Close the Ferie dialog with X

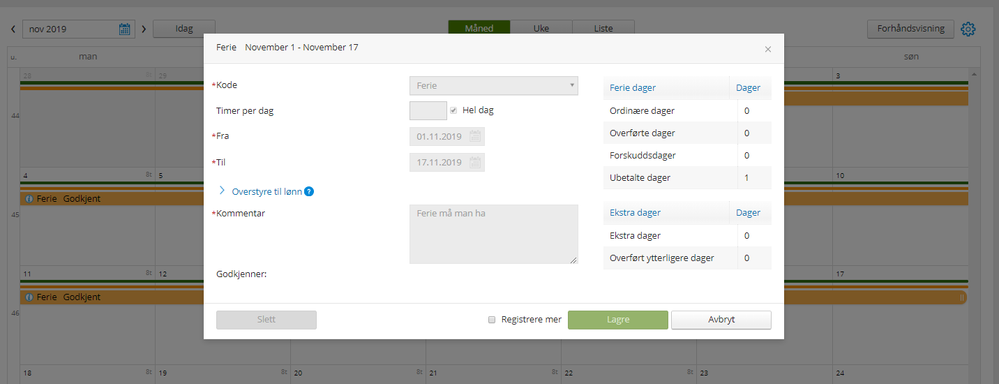point(768,49)
